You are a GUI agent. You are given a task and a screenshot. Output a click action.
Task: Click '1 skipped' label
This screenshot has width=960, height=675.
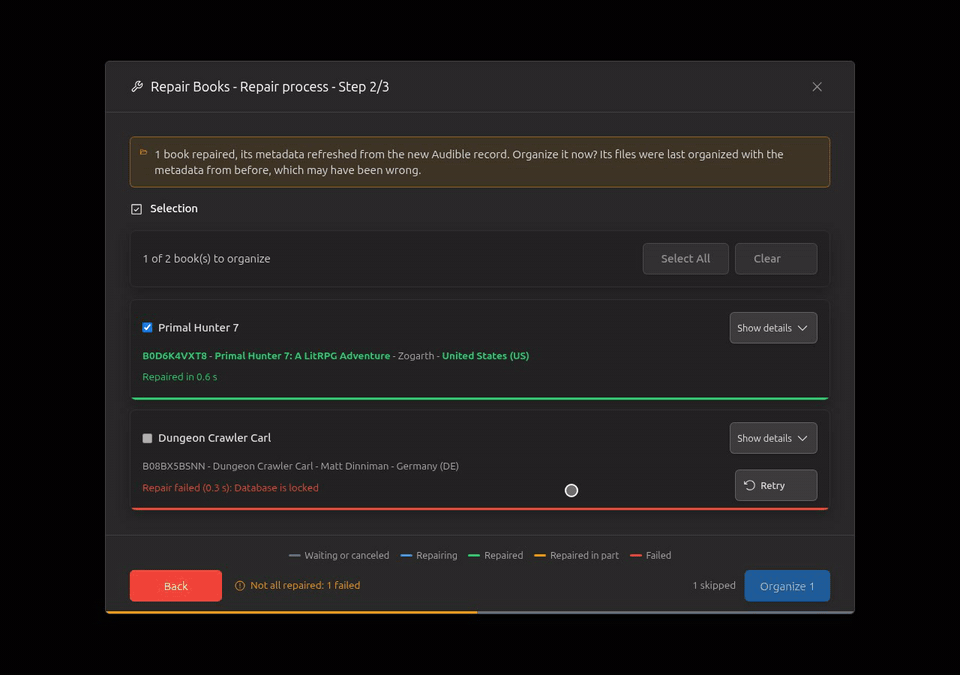[714, 585]
